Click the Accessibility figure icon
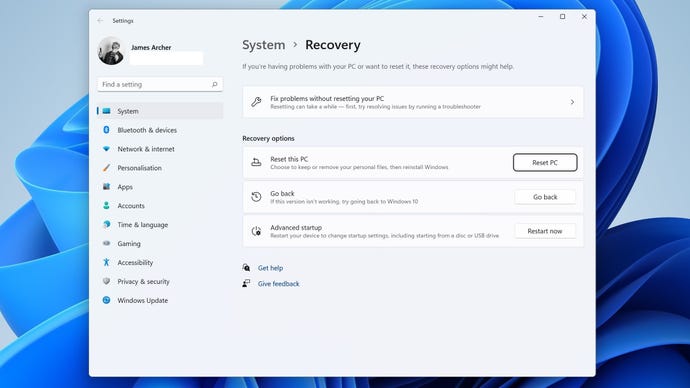 (x=106, y=262)
